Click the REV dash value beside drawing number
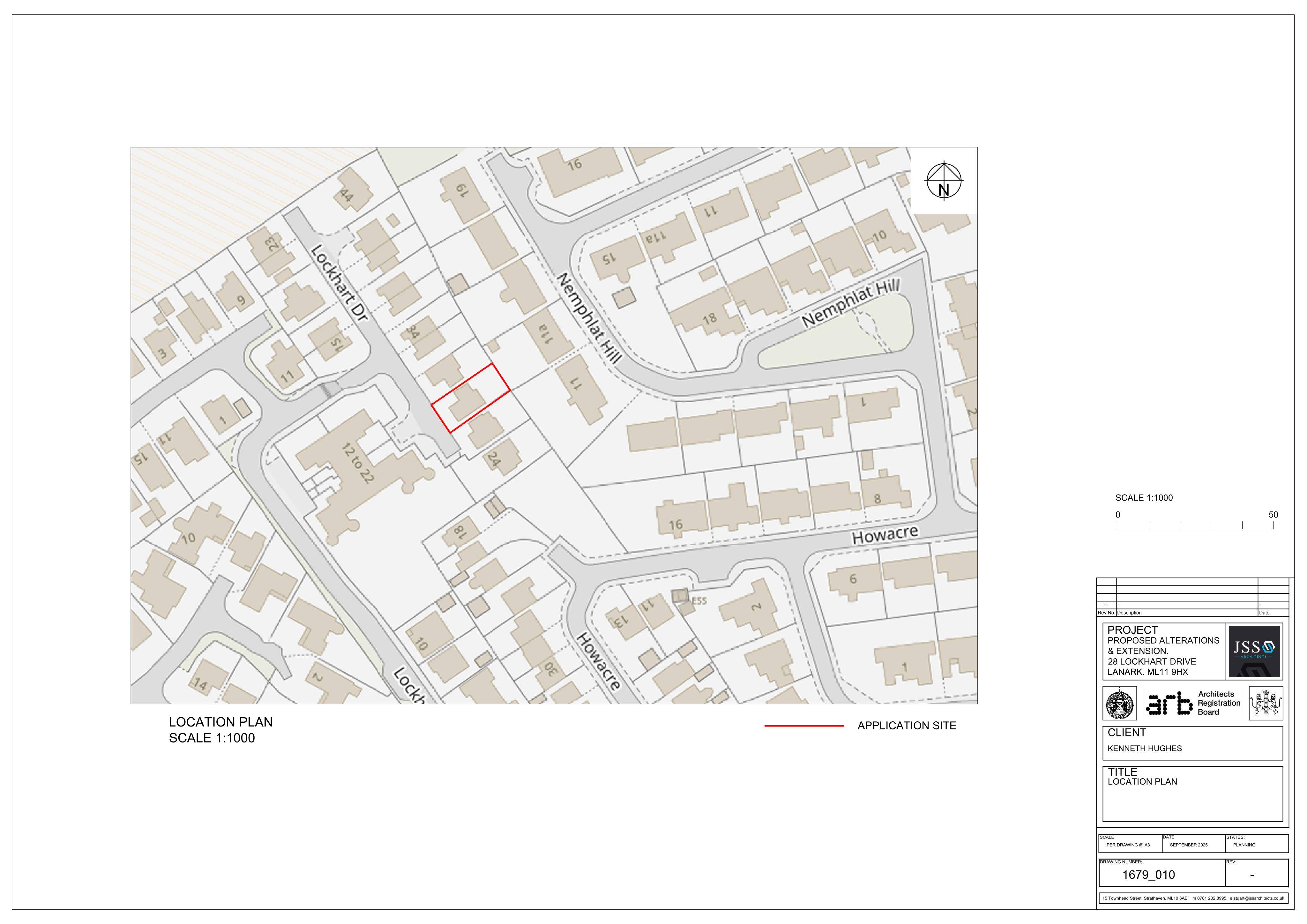 pos(1252,876)
